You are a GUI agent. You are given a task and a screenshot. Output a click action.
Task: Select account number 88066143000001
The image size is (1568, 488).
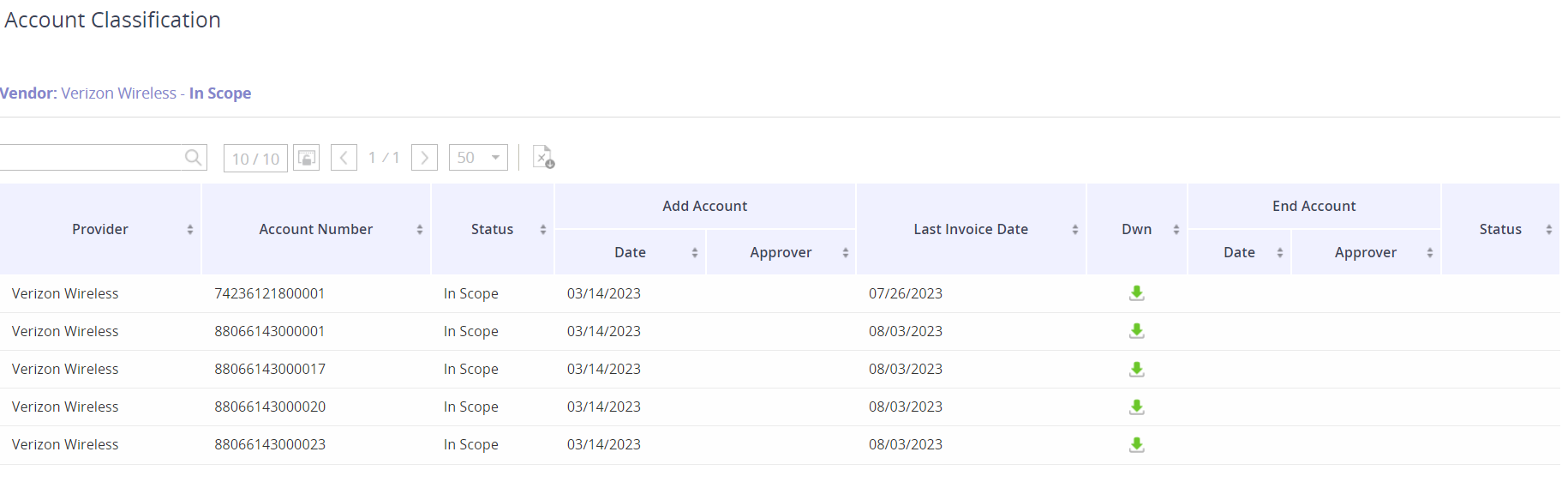click(270, 331)
